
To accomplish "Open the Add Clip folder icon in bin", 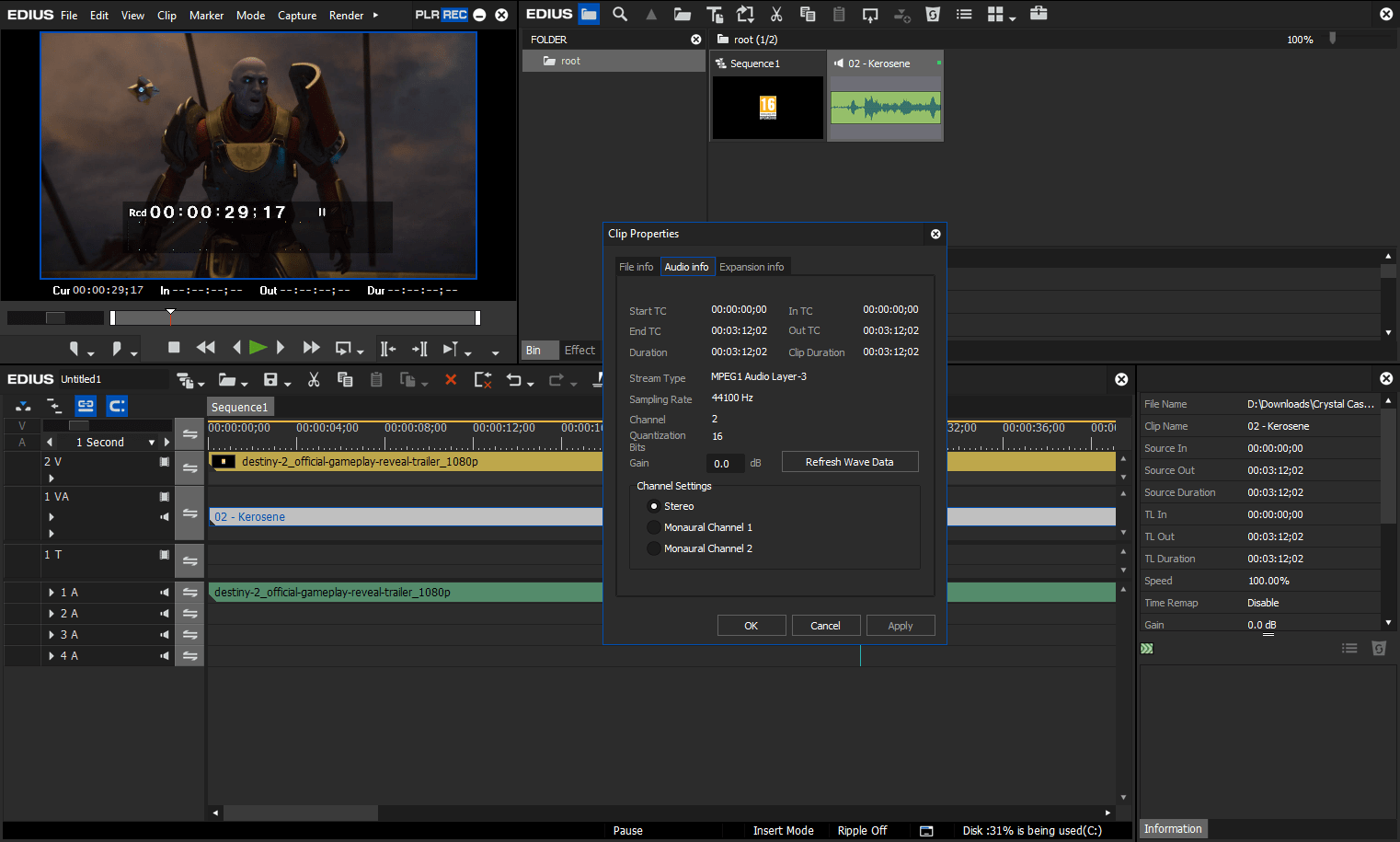I will pyautogui.click(x=683, y=14).
